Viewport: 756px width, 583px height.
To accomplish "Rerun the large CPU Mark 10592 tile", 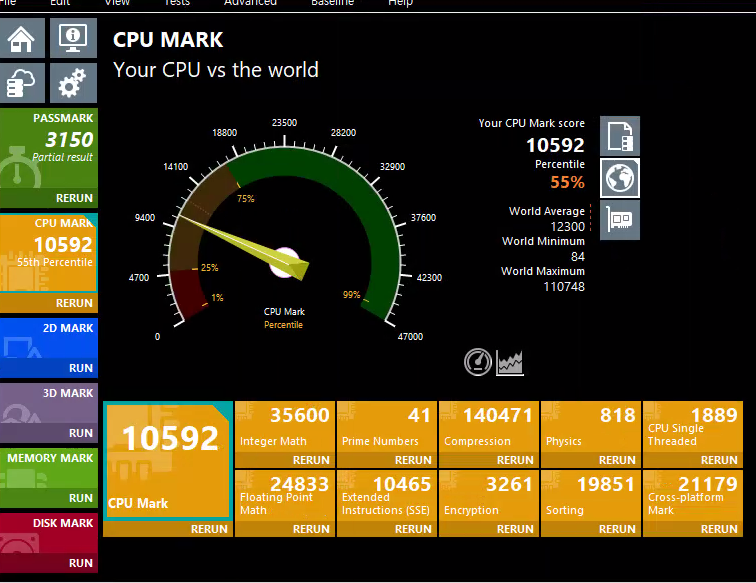I will pos(209,529).
